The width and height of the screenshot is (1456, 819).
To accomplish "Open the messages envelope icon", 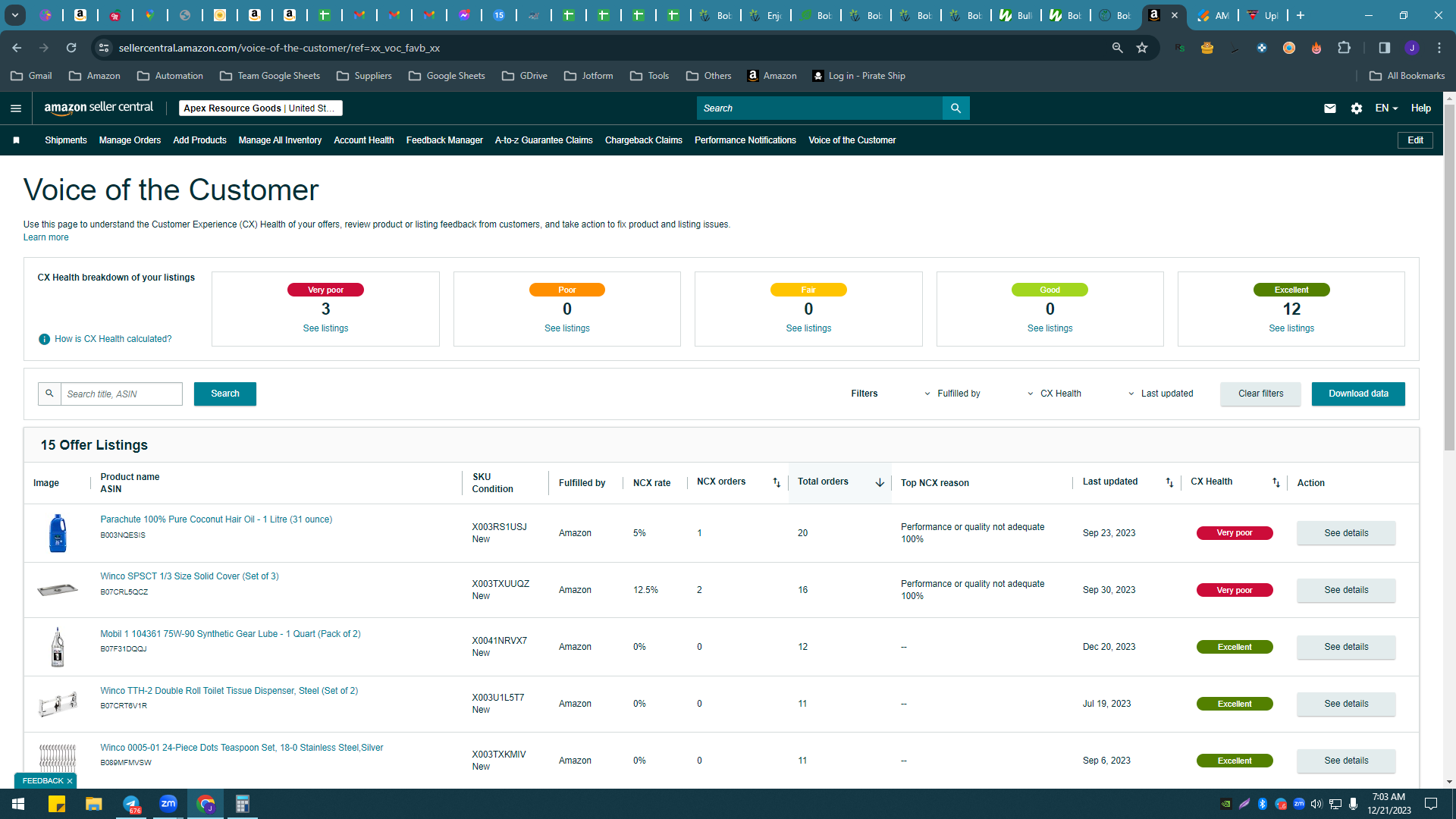I will point(1330,108).
